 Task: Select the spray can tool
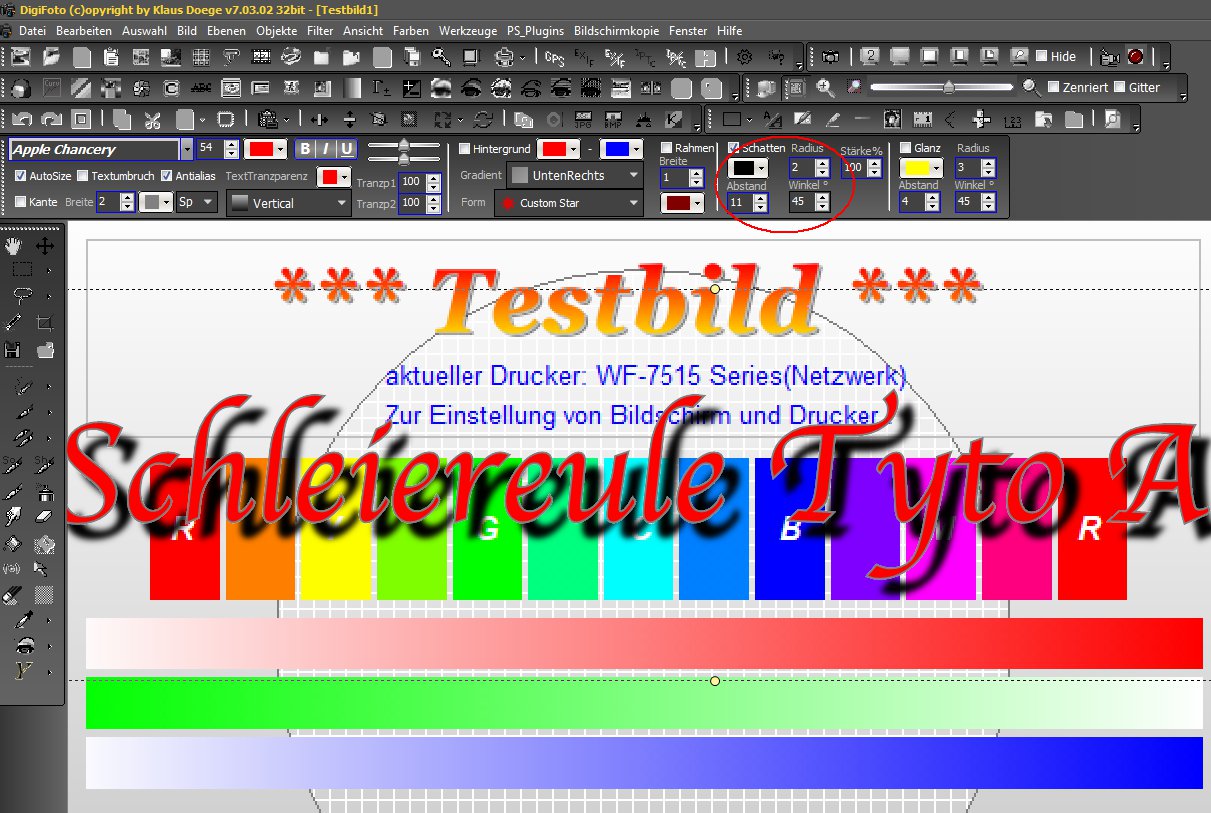pyautogui.click(x=44, y=491)
